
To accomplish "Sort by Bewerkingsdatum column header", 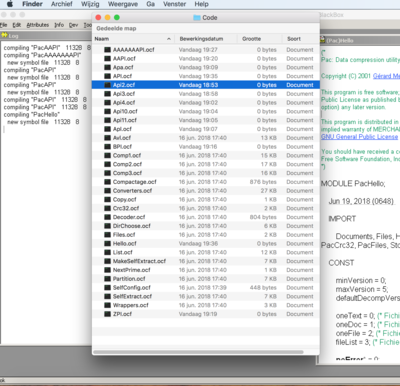I will click(201, 39).
